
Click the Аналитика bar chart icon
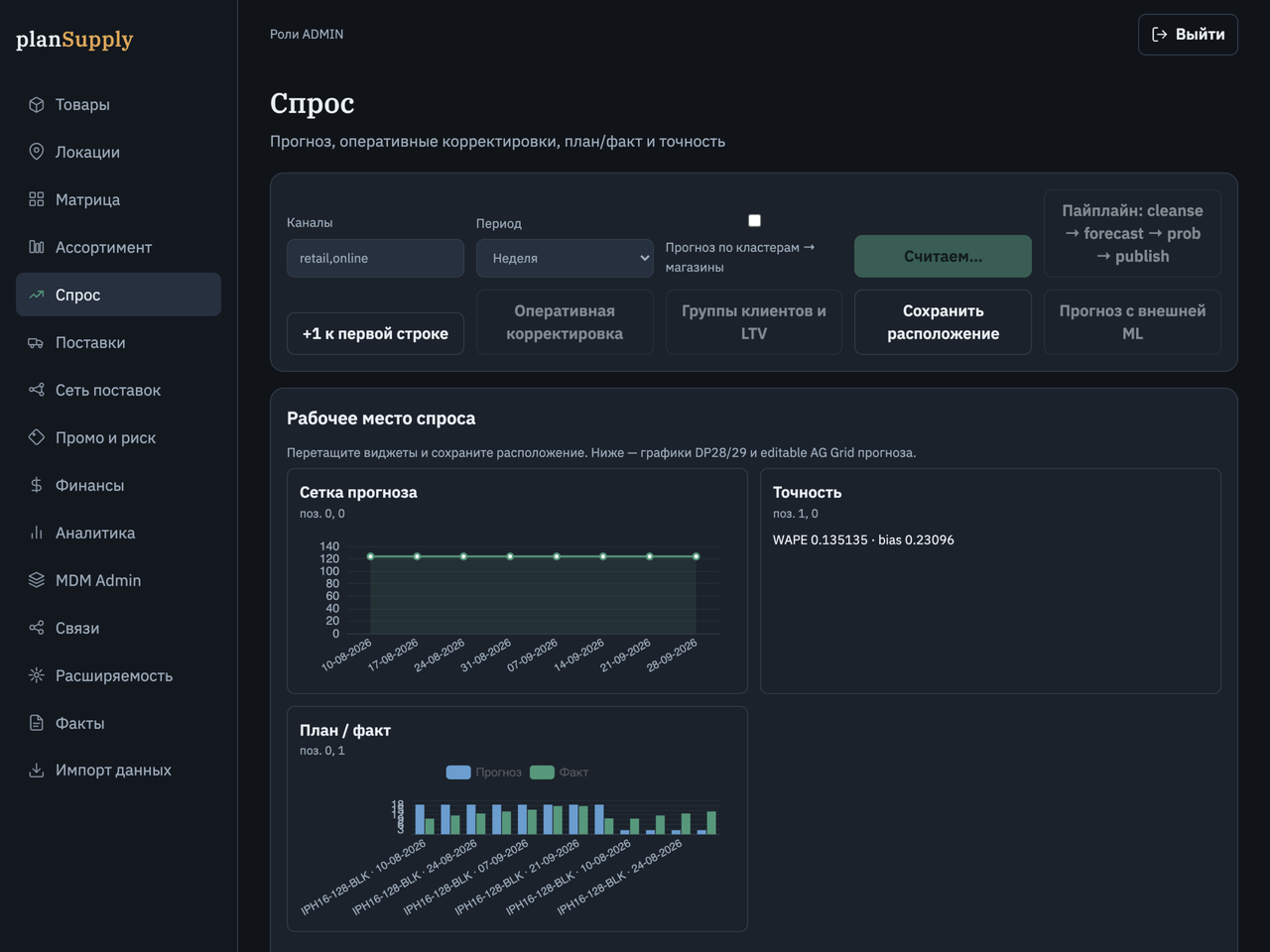click(37, 533)
